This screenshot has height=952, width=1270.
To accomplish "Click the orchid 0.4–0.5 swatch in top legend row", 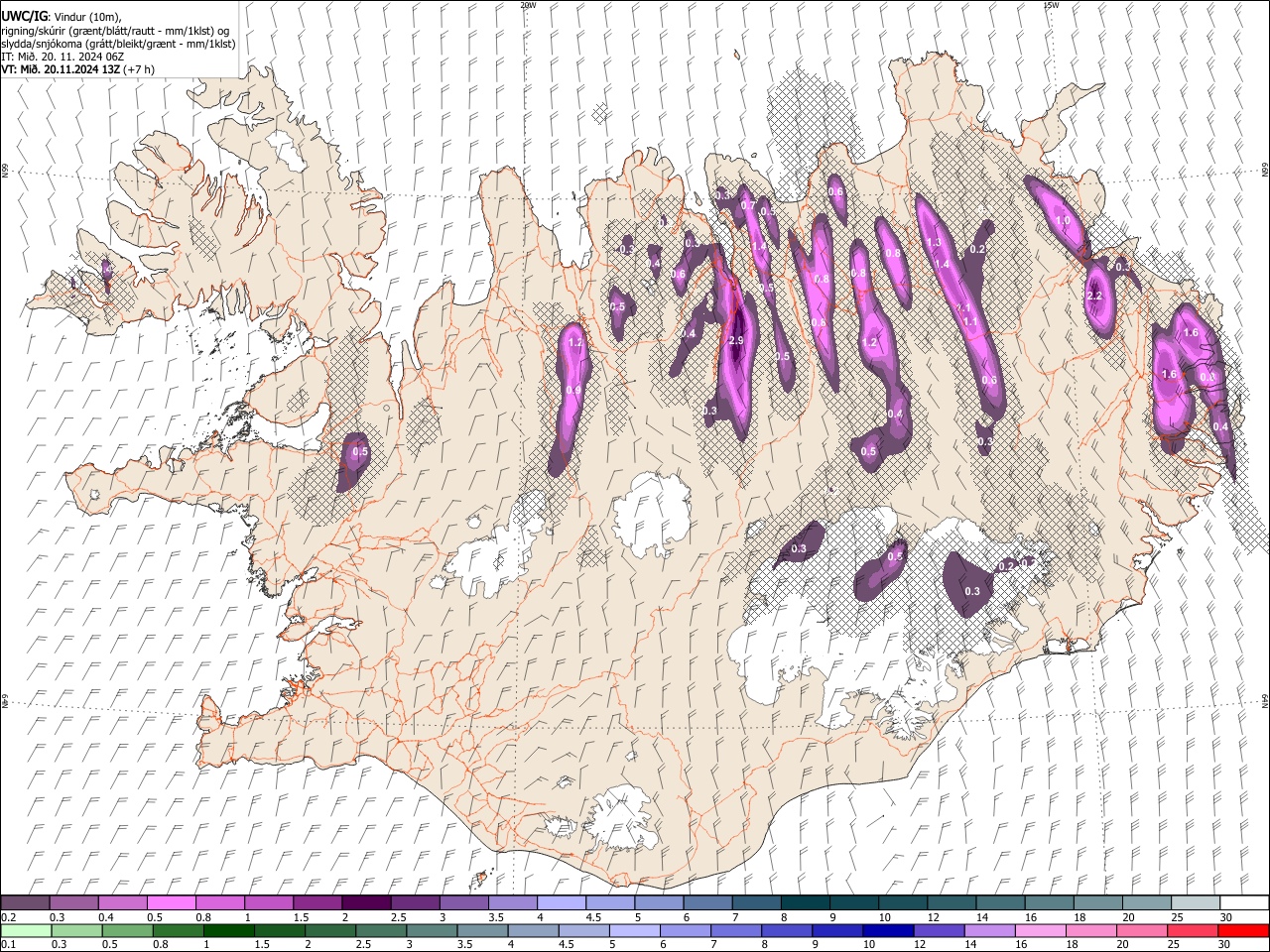I will (122, 903).
